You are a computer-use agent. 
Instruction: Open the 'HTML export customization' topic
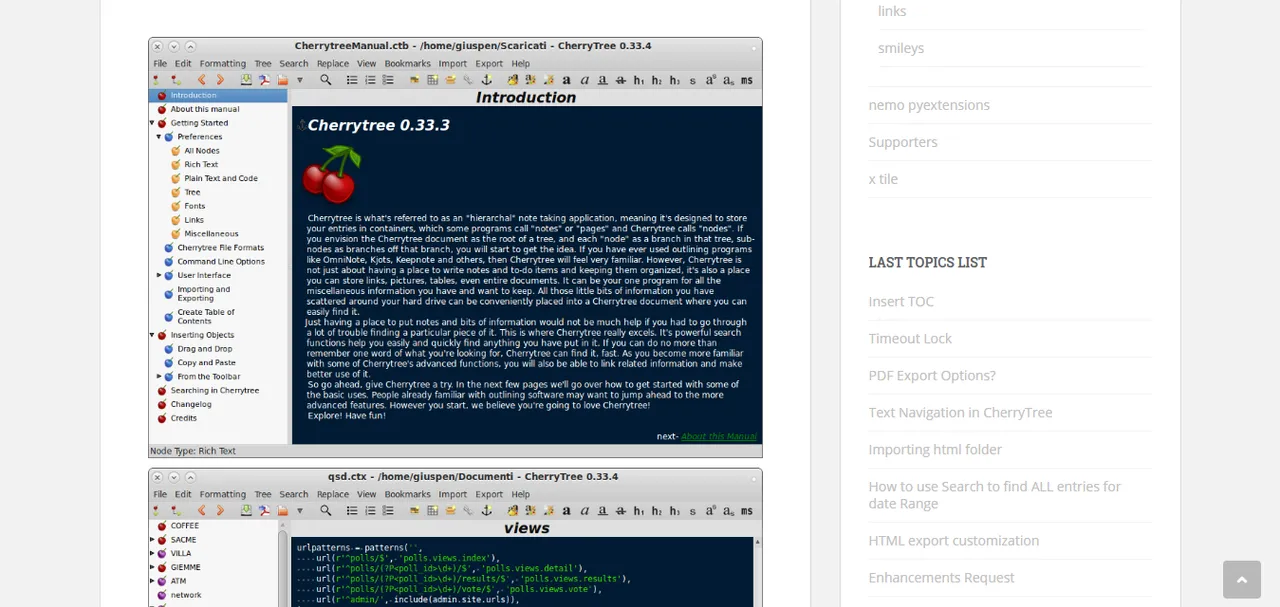(953, 540)
